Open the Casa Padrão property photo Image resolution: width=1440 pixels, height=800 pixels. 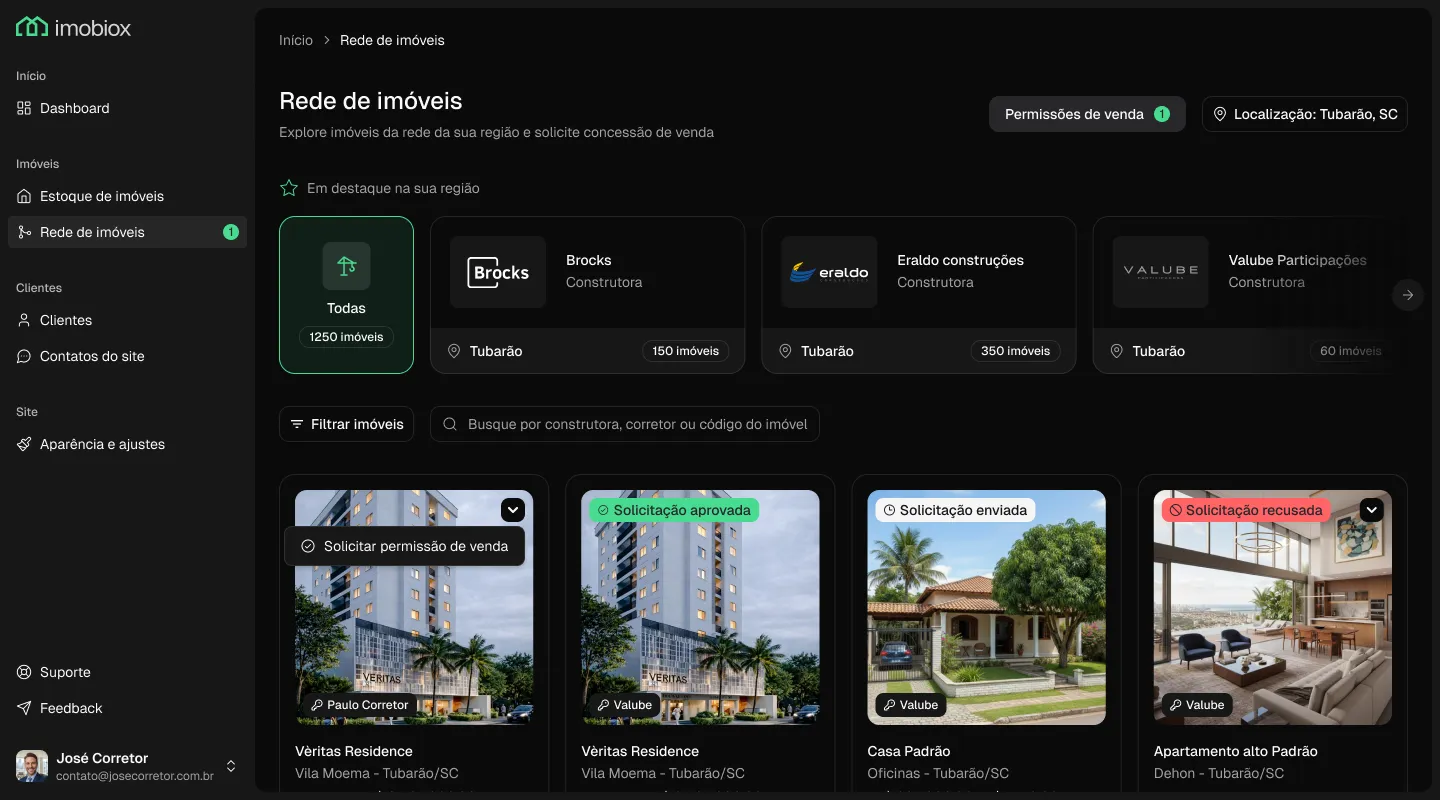pyautogui.click(x=987, y=607)
